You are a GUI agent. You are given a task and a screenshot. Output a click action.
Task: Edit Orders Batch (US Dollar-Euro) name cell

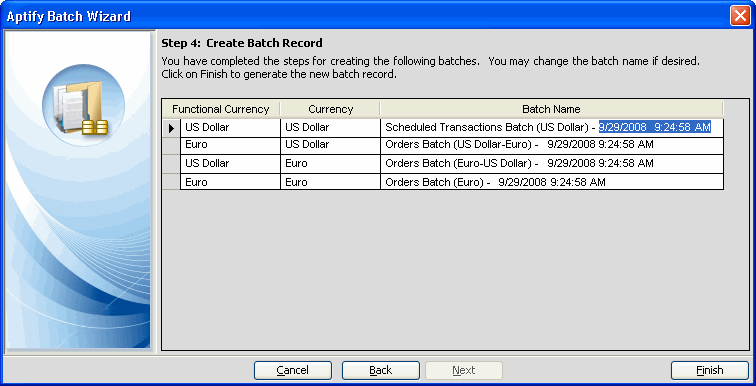552,146
